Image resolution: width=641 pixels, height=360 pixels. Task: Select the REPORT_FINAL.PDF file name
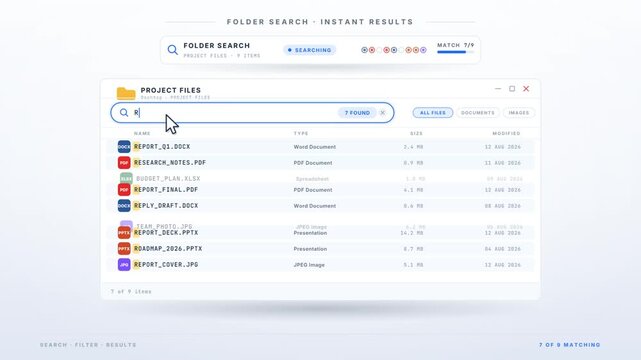click(166, 190)
